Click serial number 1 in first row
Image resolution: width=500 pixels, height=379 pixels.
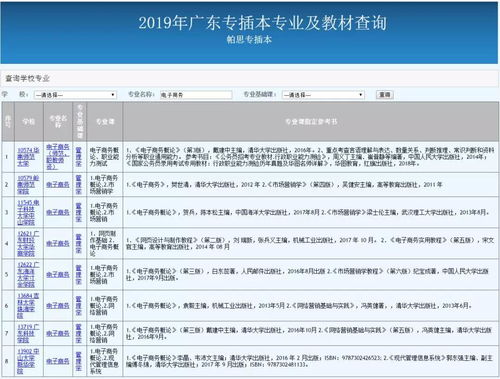(7, 157)
